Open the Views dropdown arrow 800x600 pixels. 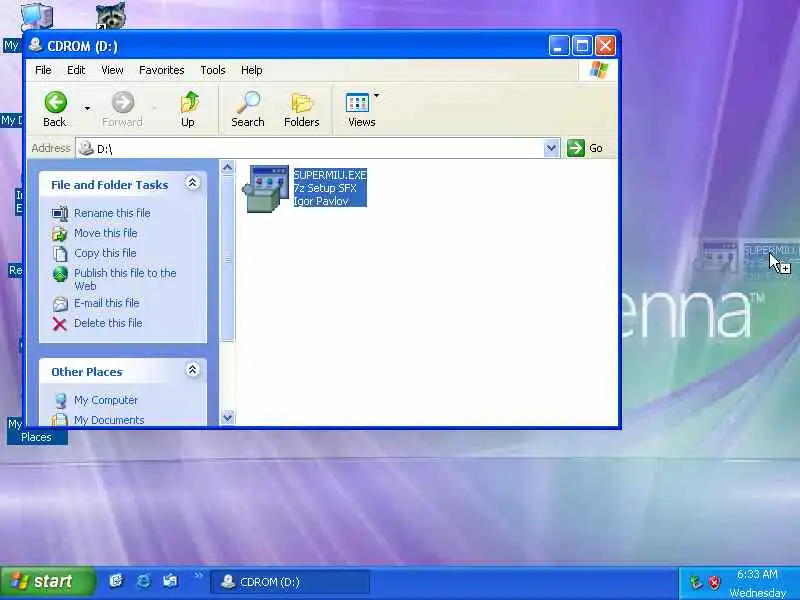(377, 96)
